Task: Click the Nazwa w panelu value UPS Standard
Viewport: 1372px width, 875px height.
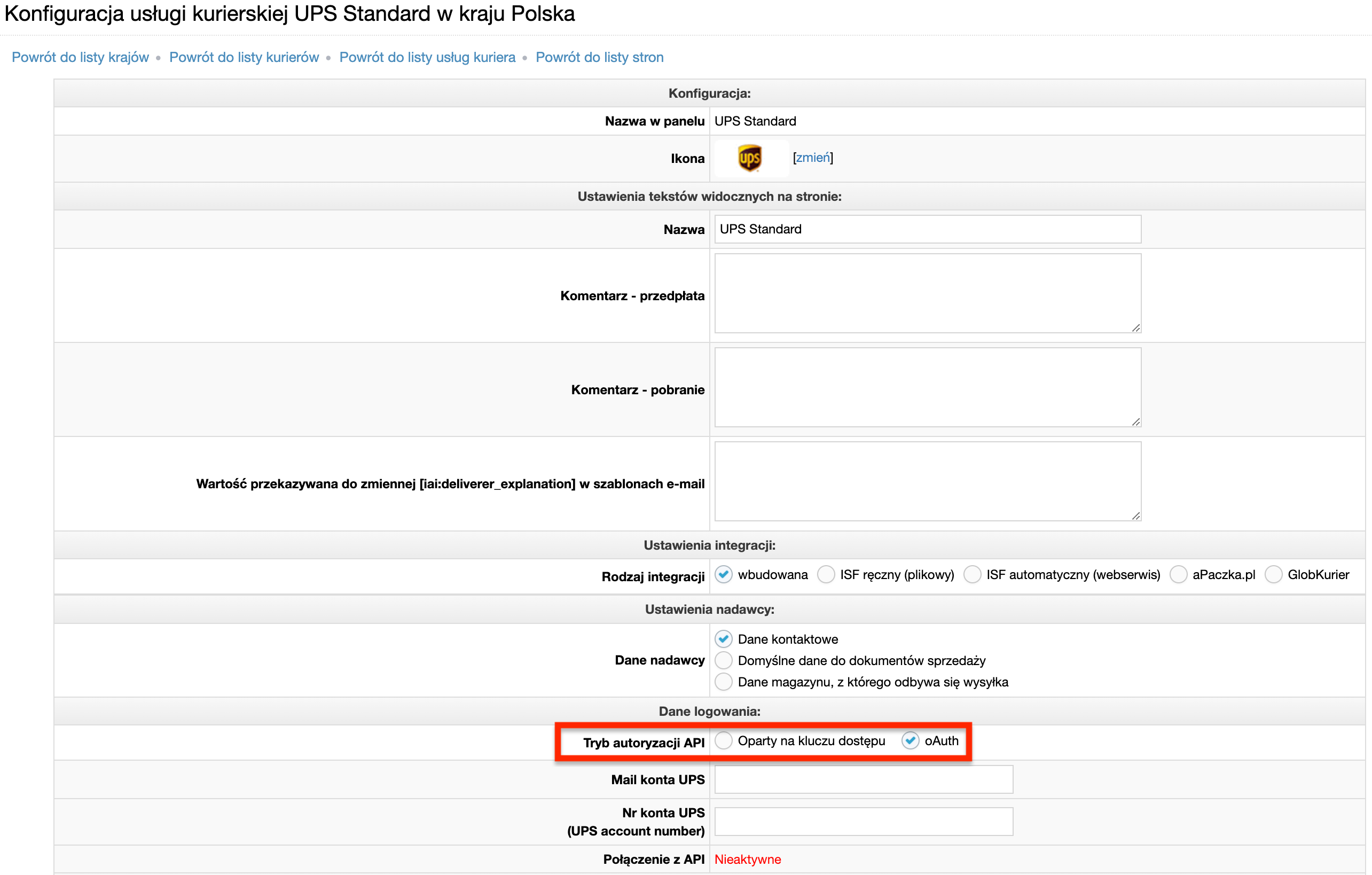Action: click(755, 121)
